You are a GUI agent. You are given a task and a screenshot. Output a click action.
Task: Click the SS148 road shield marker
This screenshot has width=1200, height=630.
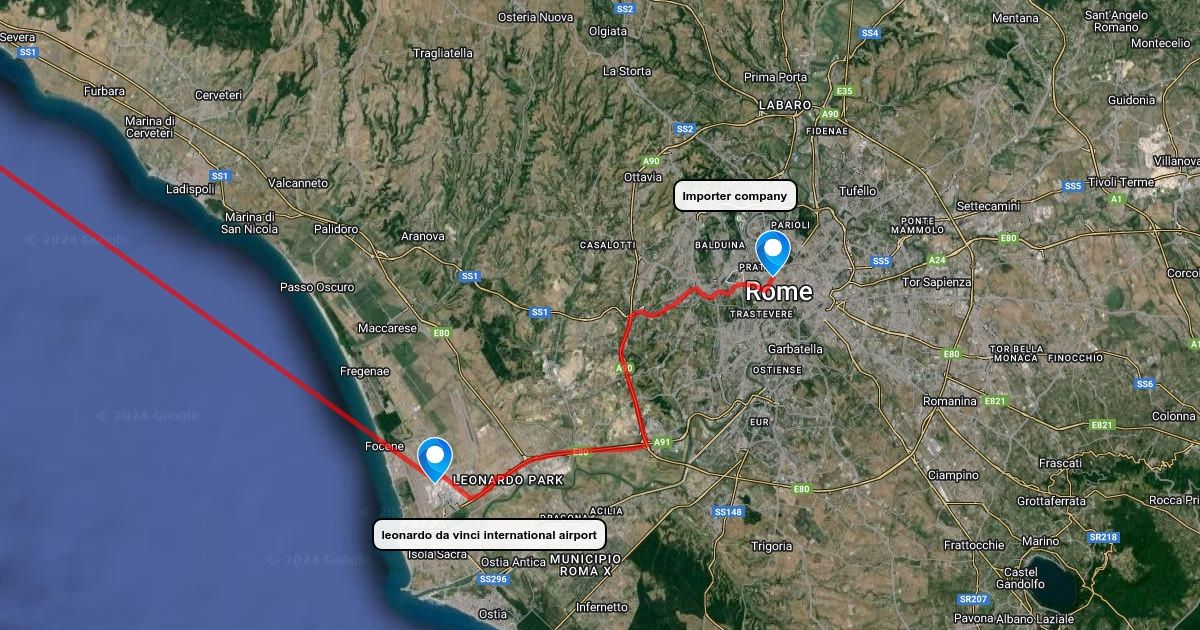(728, 512)
